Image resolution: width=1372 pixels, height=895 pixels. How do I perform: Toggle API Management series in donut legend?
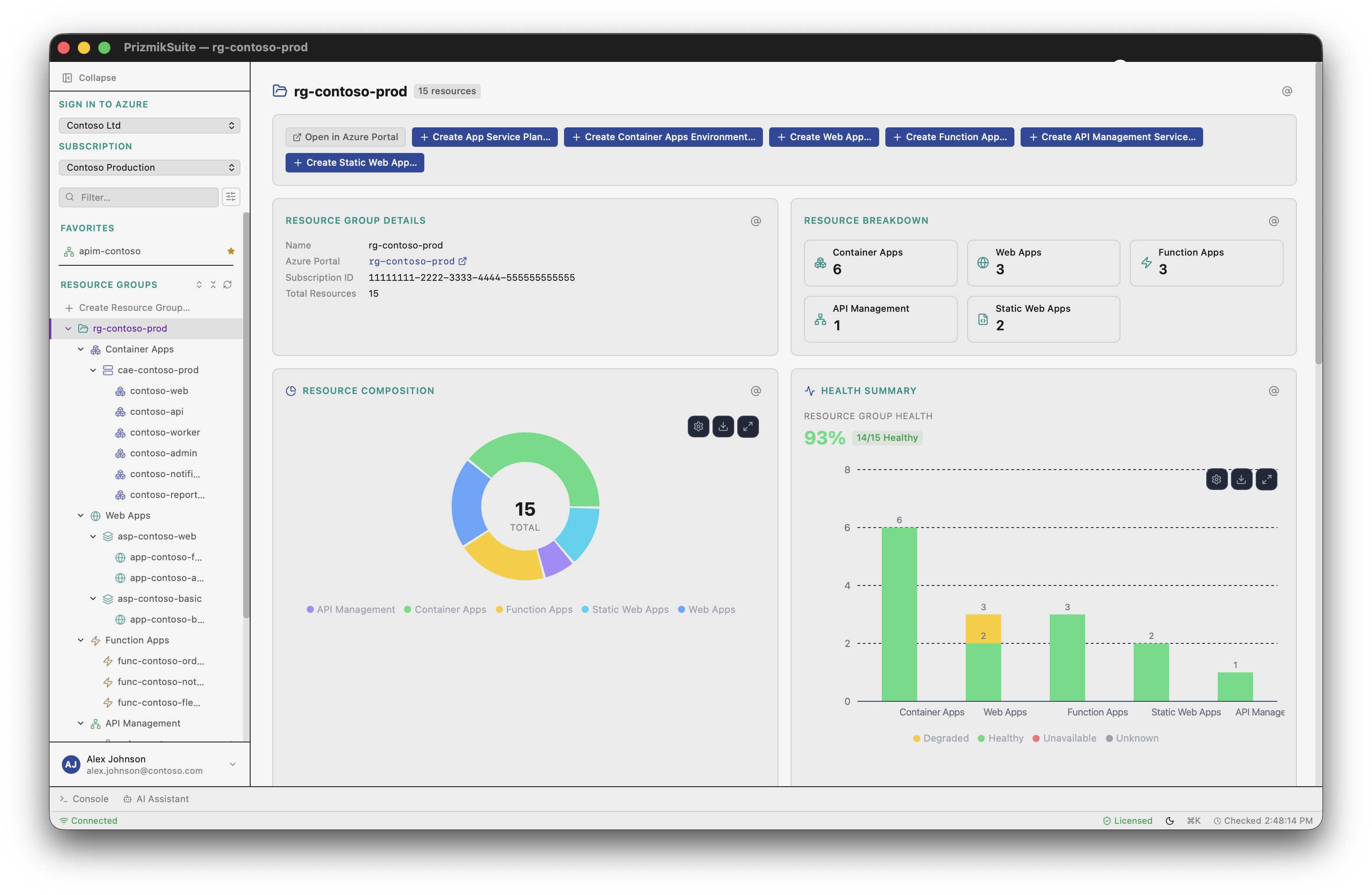click(351, 609)
